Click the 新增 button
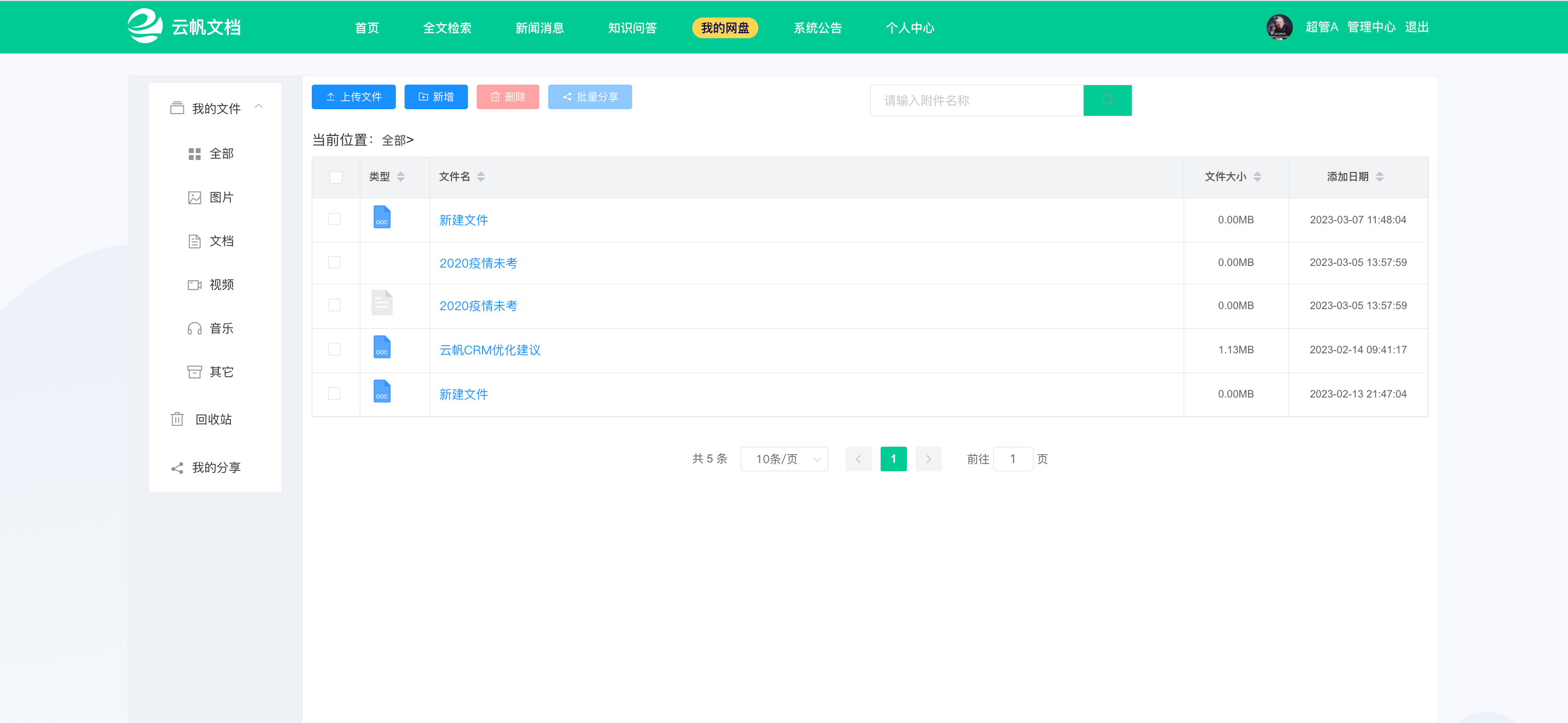This screenshot has height=723, width=1568. point(436,97)
